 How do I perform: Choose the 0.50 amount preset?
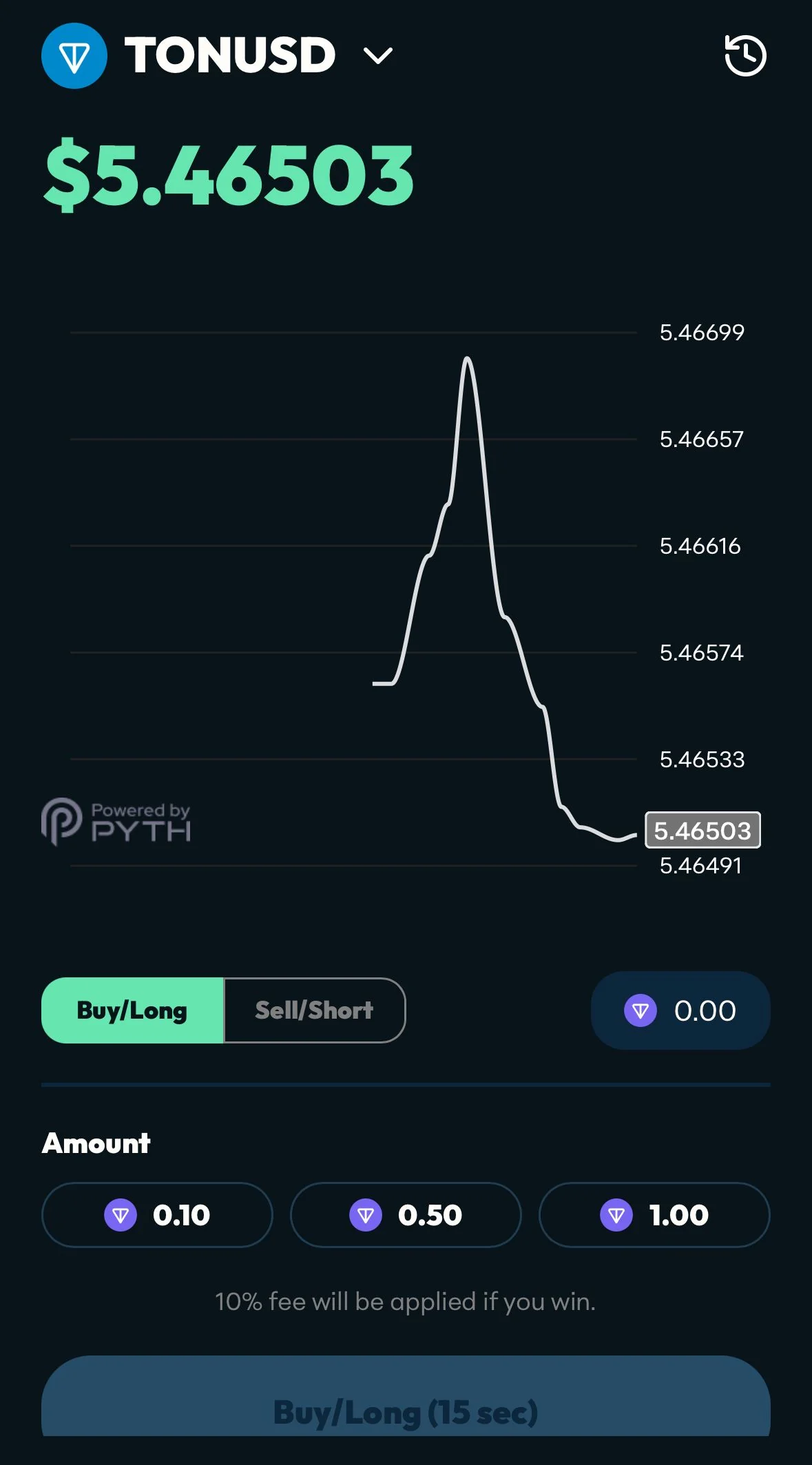406,1215
